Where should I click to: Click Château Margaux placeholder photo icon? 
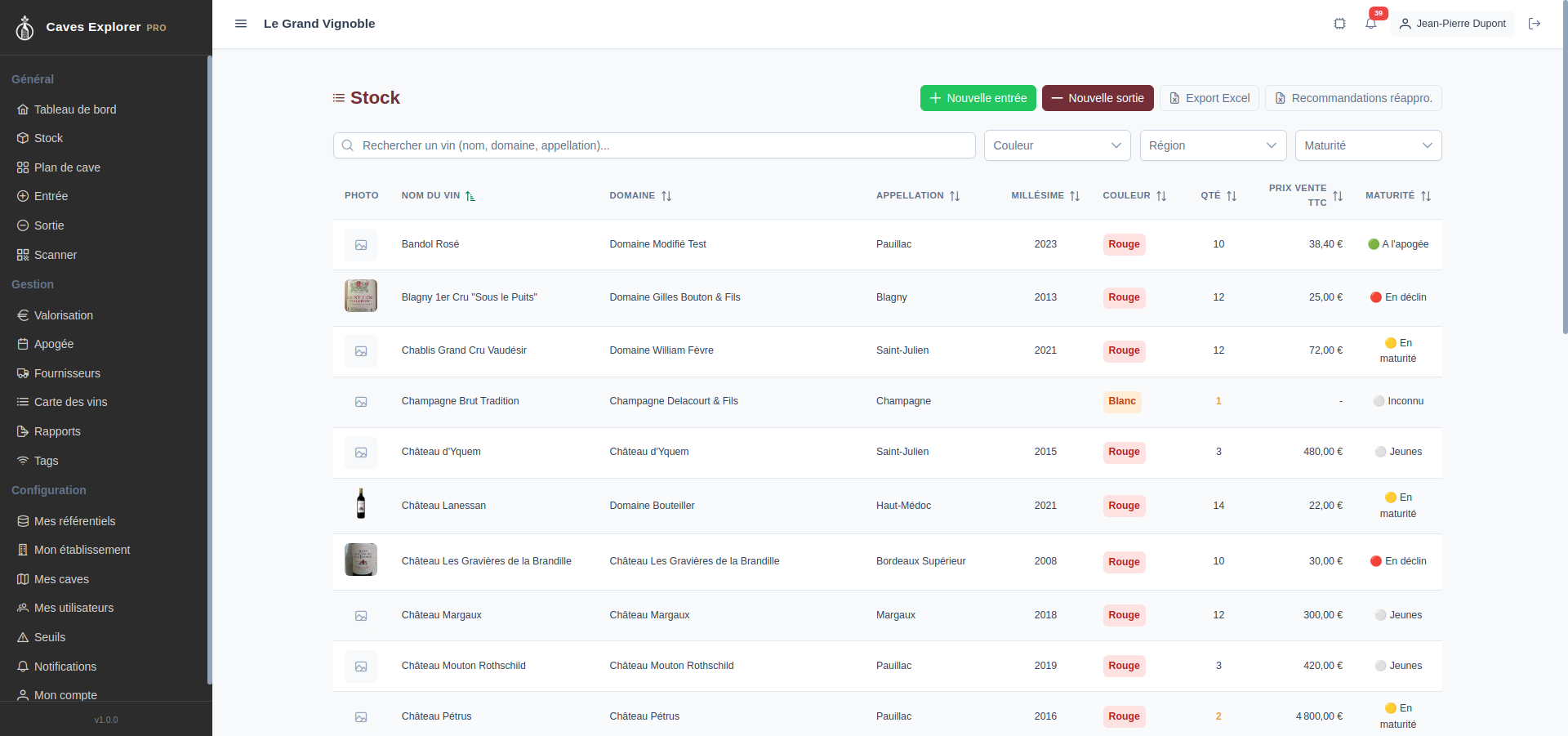[x=361, y=616]
